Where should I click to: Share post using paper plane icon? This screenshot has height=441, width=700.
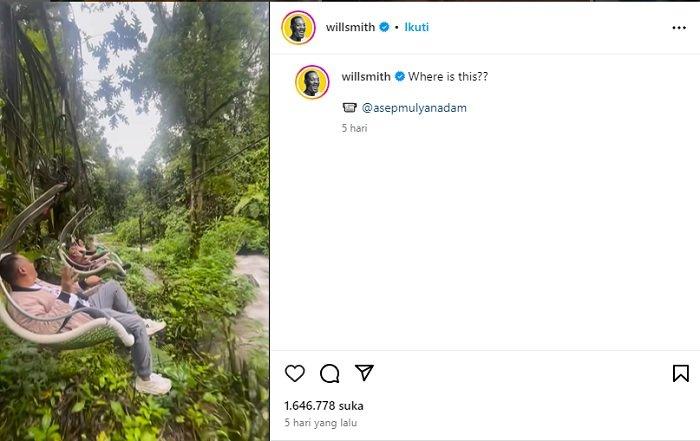pos(365,373)
